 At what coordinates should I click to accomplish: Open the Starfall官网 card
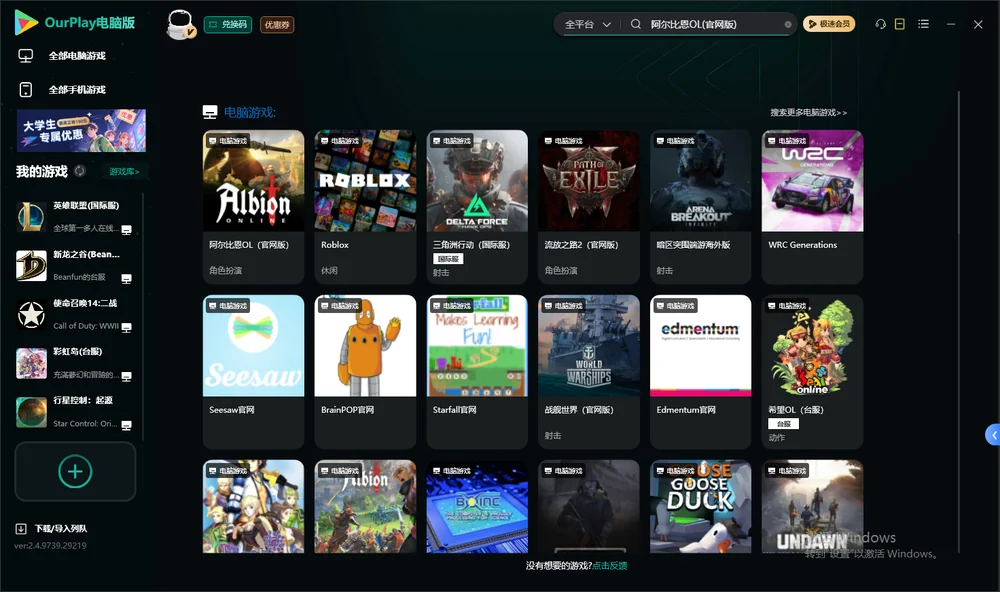tap(477, 372)
